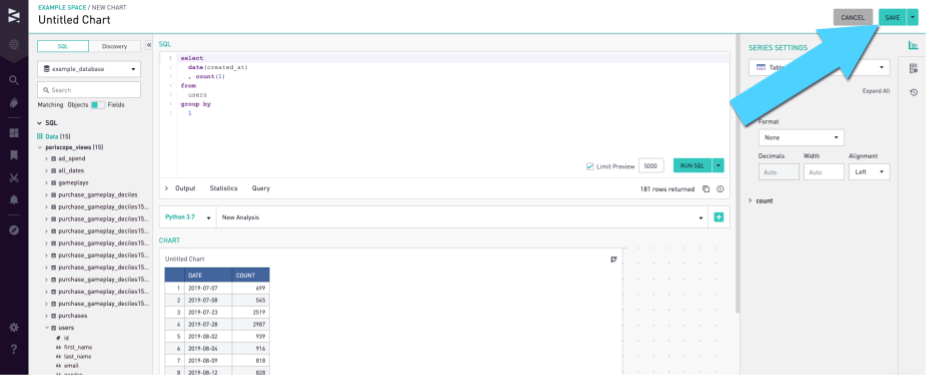This screenshot has width=926, height=375.
Task: Copy results using the icon beside rows returned
Action: [706, 189]
